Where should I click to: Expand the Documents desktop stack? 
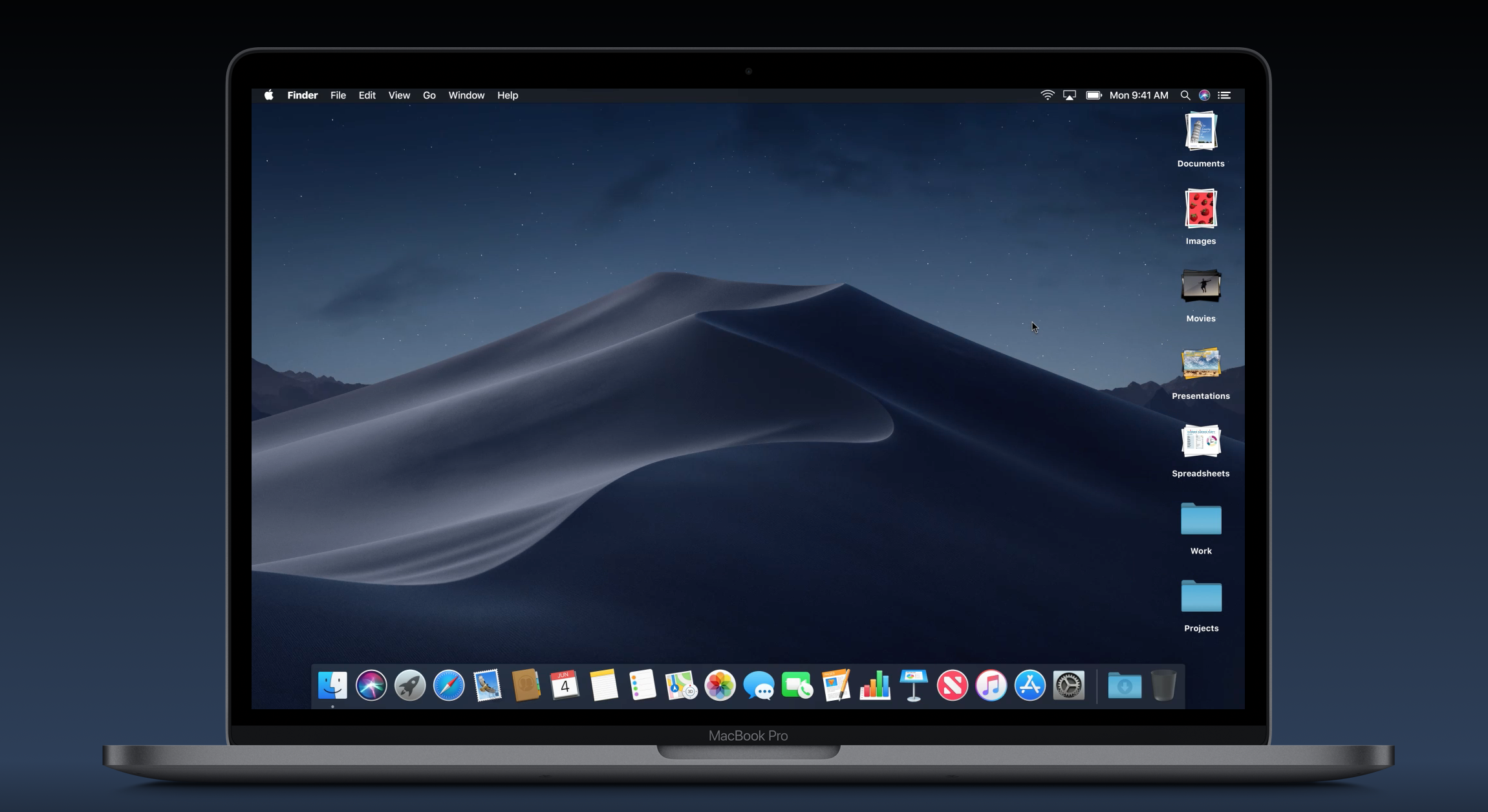[1201, 131]
